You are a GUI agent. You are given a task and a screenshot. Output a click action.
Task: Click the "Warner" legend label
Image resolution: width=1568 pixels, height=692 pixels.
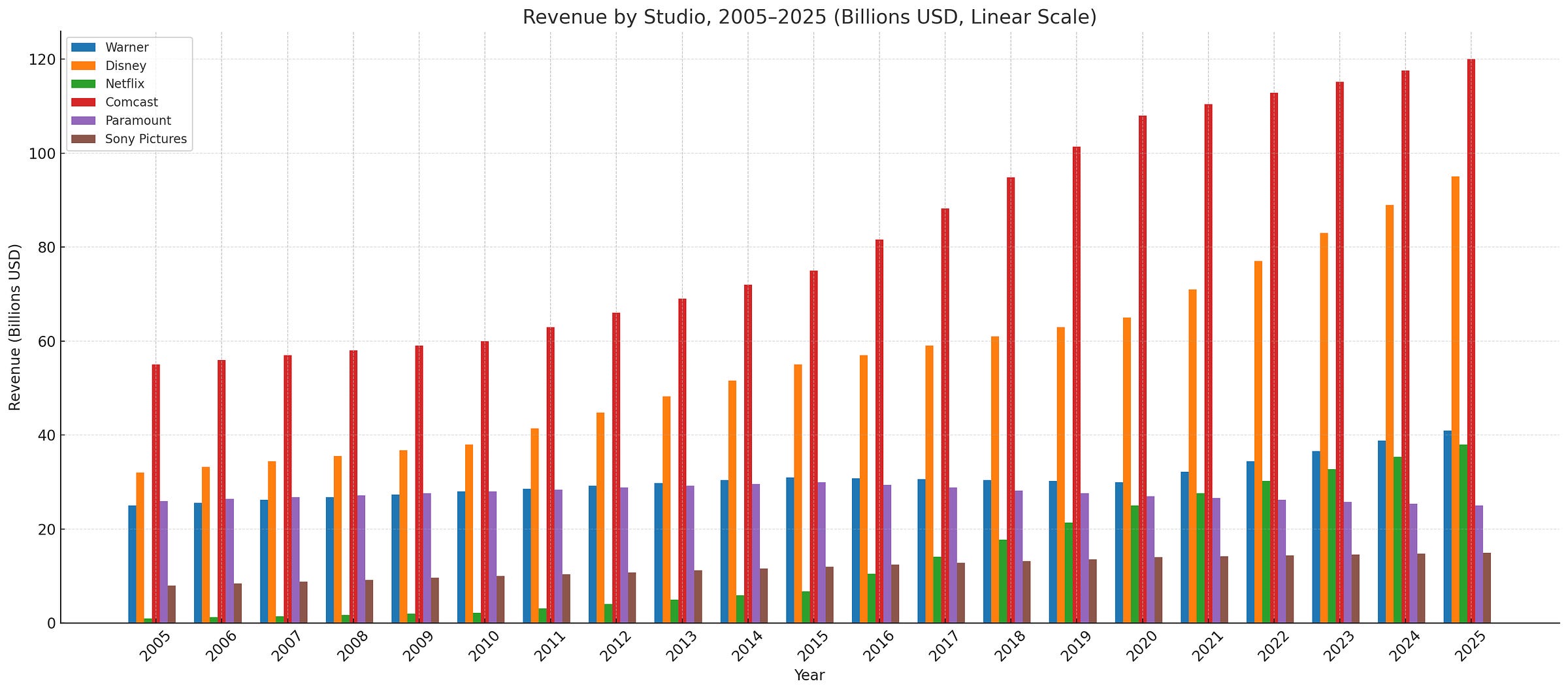point(127,48)
